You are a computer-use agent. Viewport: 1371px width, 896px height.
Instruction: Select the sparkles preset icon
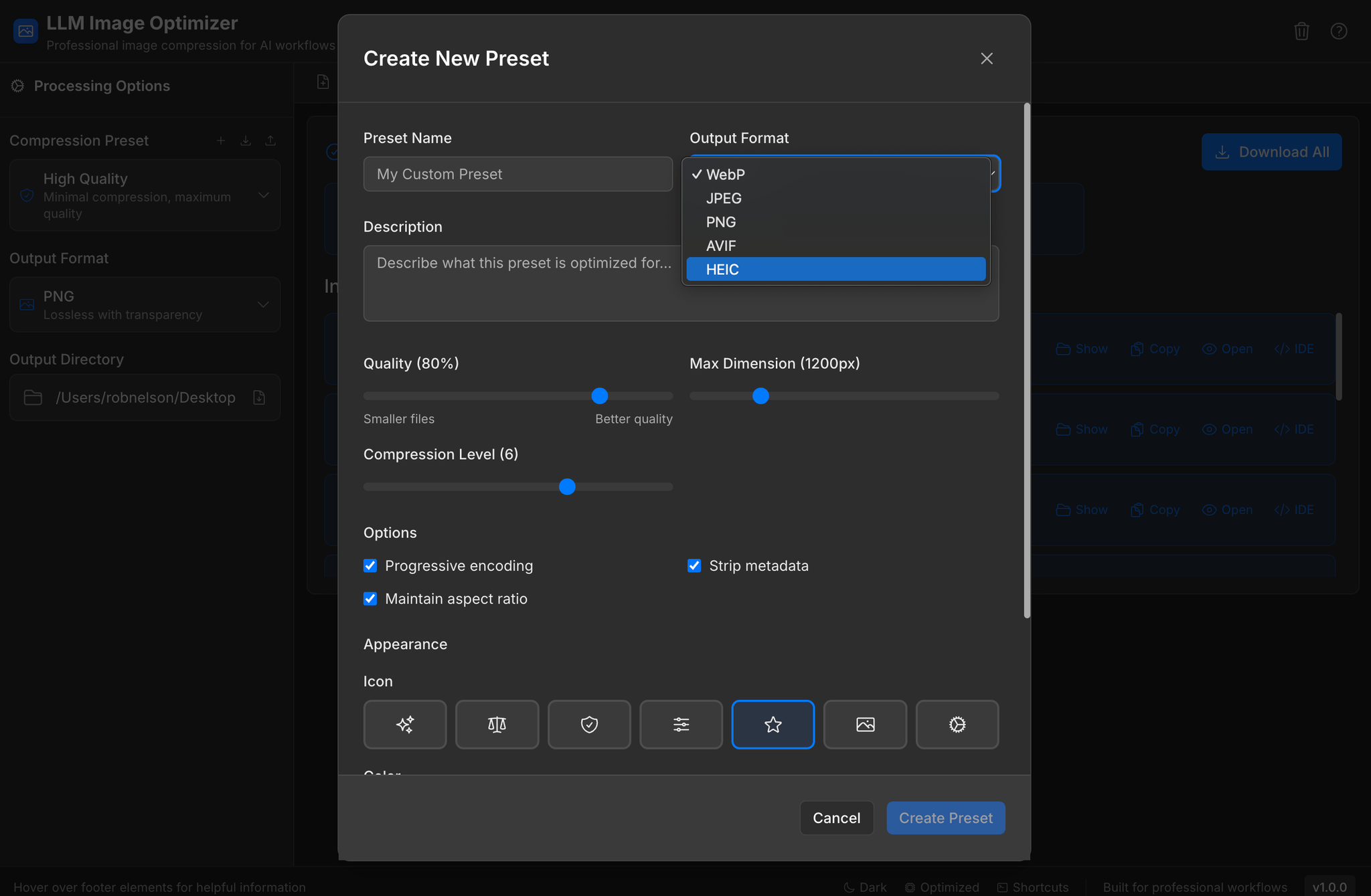click(x=405, y=724)
